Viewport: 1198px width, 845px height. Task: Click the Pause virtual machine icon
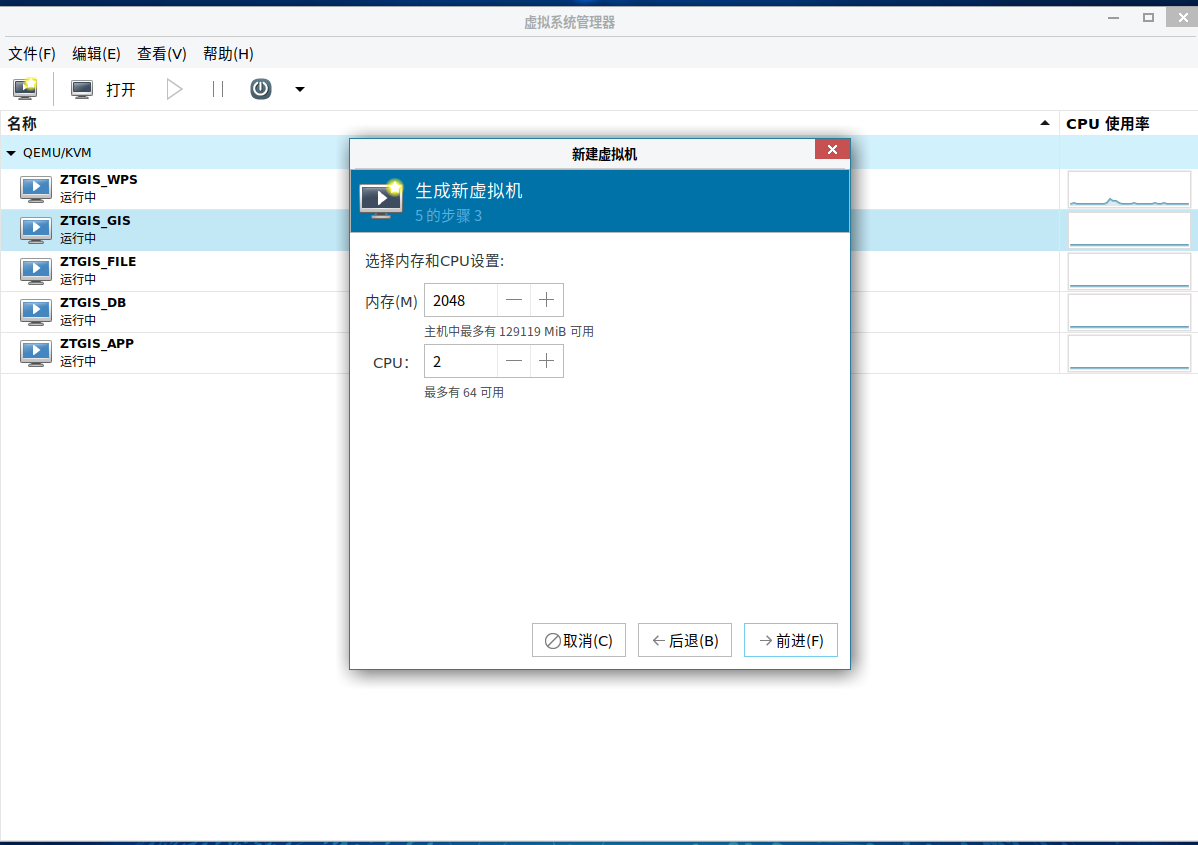tap(218, 89)
